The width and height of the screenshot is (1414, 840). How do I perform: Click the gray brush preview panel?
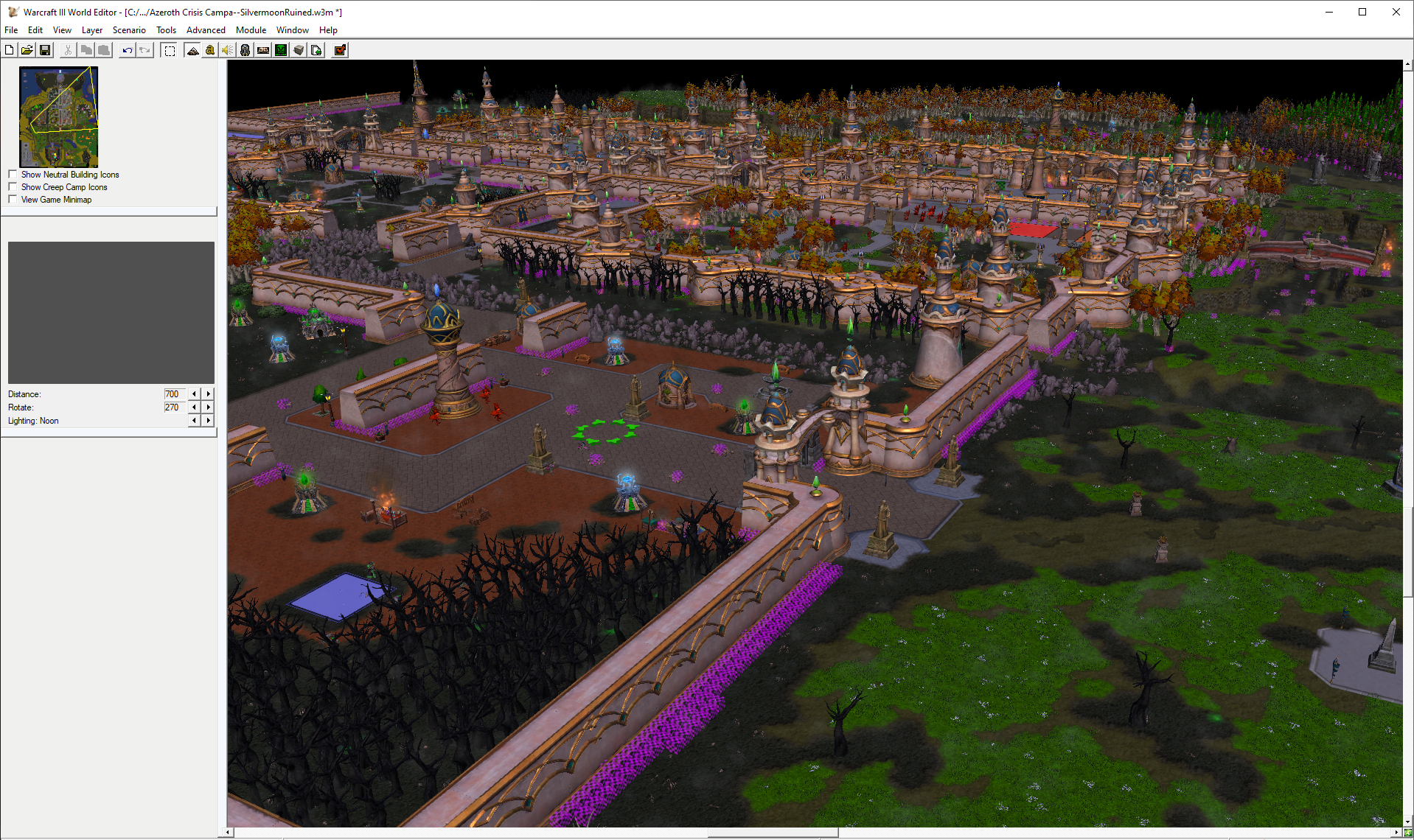(x=111, y=312)
